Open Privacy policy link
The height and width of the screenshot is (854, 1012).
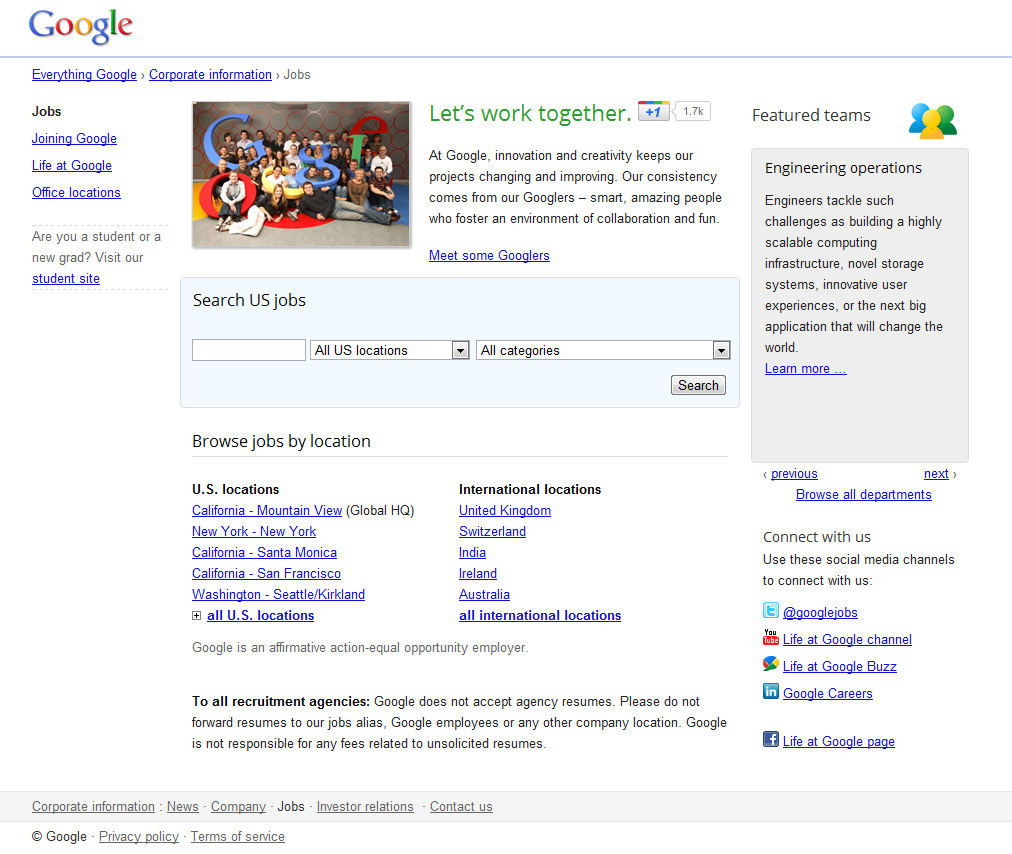(x=139, y=837)
